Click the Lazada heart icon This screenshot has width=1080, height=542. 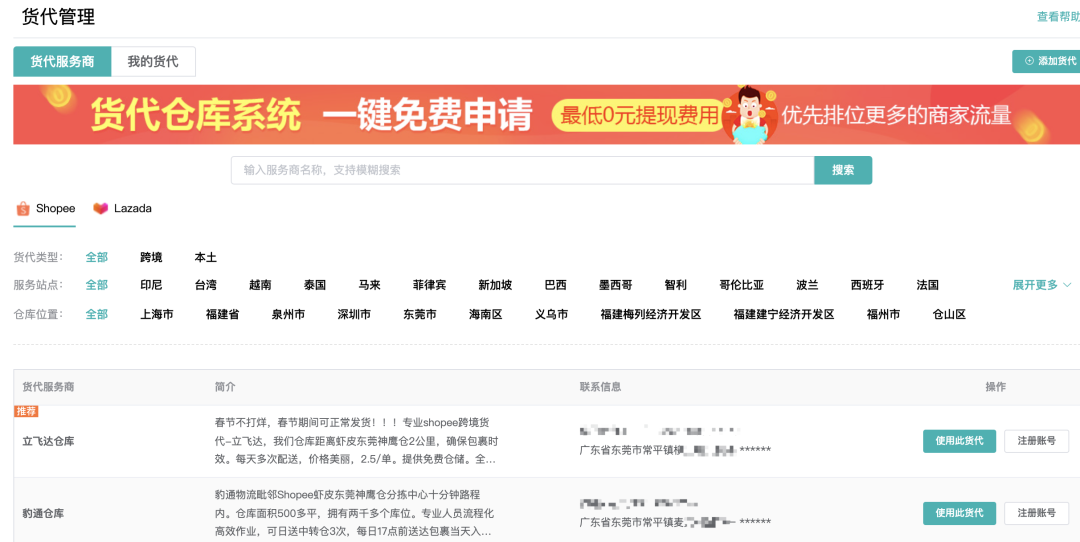click(x=101, y=209)
